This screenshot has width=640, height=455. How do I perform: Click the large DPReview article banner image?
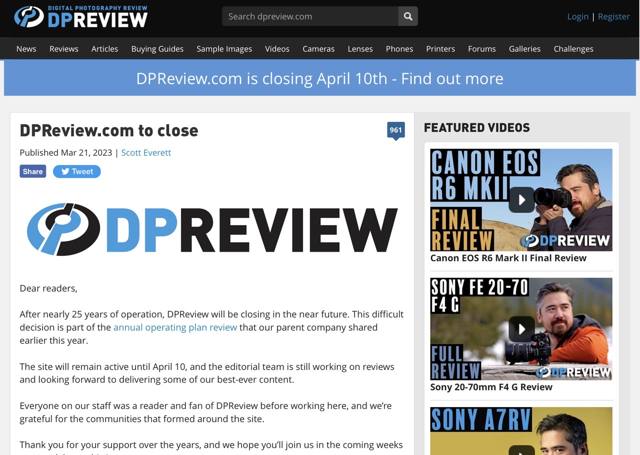pyautogui.click(x=212, y=229)
